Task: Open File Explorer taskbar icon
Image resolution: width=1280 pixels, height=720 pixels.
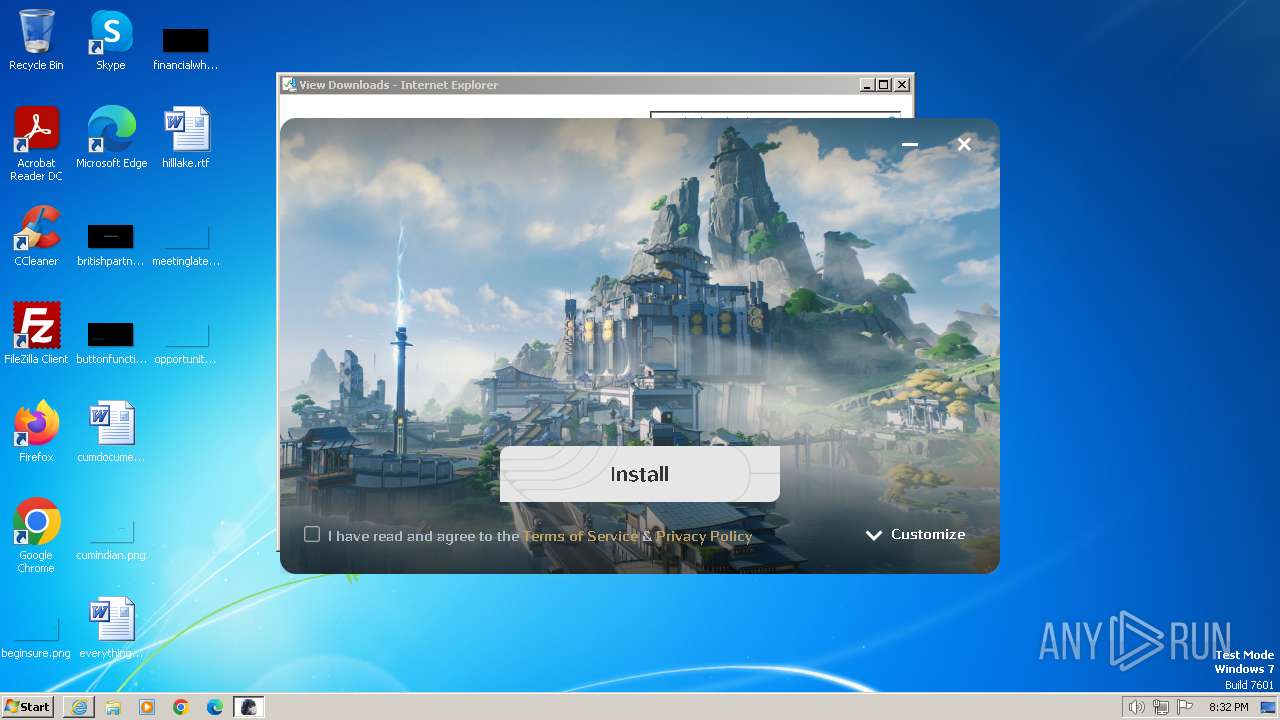Action: pos(113,707)
